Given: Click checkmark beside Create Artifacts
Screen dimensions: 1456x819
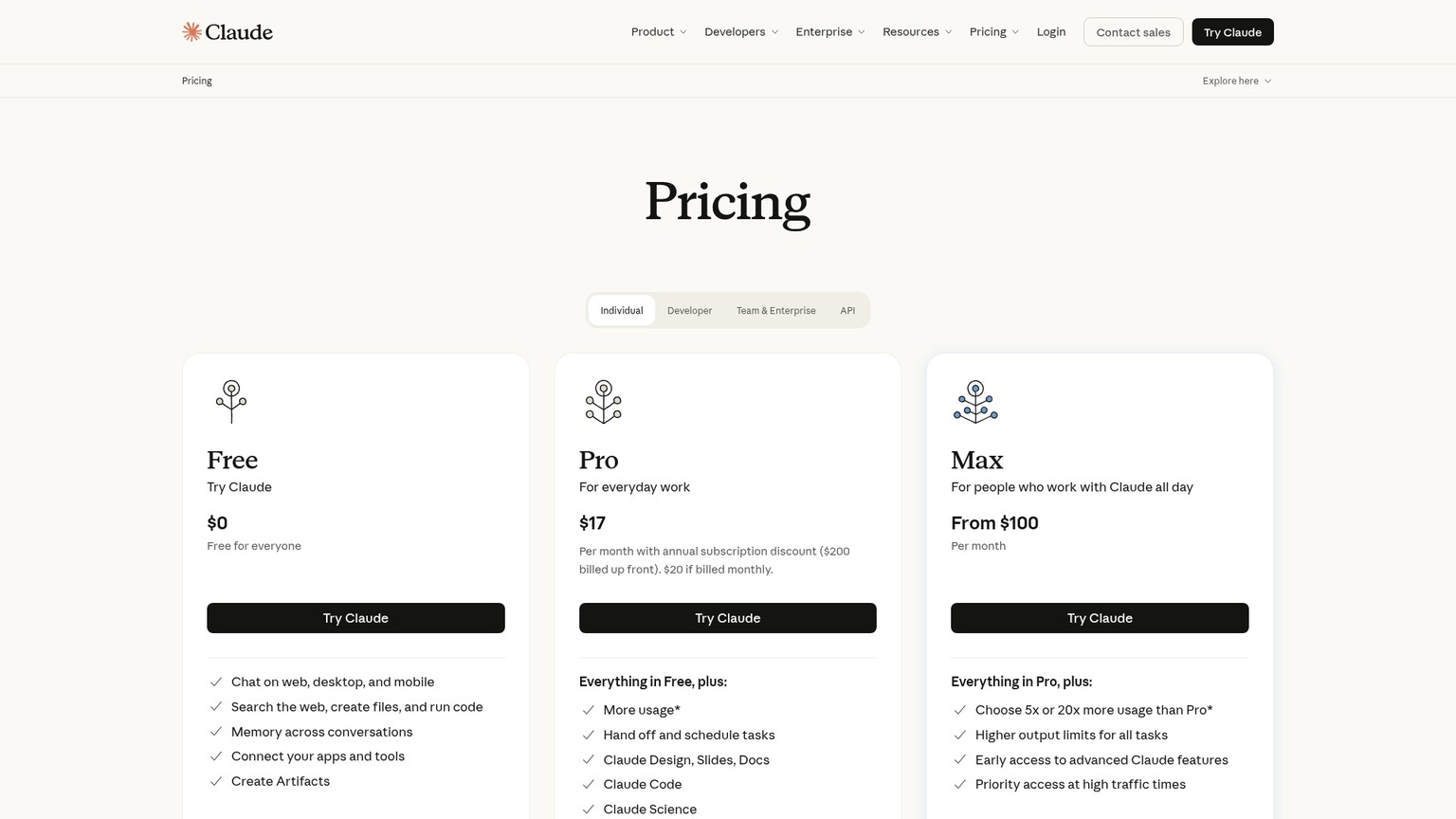Looking at the screenshot, I should click(216, 782).
